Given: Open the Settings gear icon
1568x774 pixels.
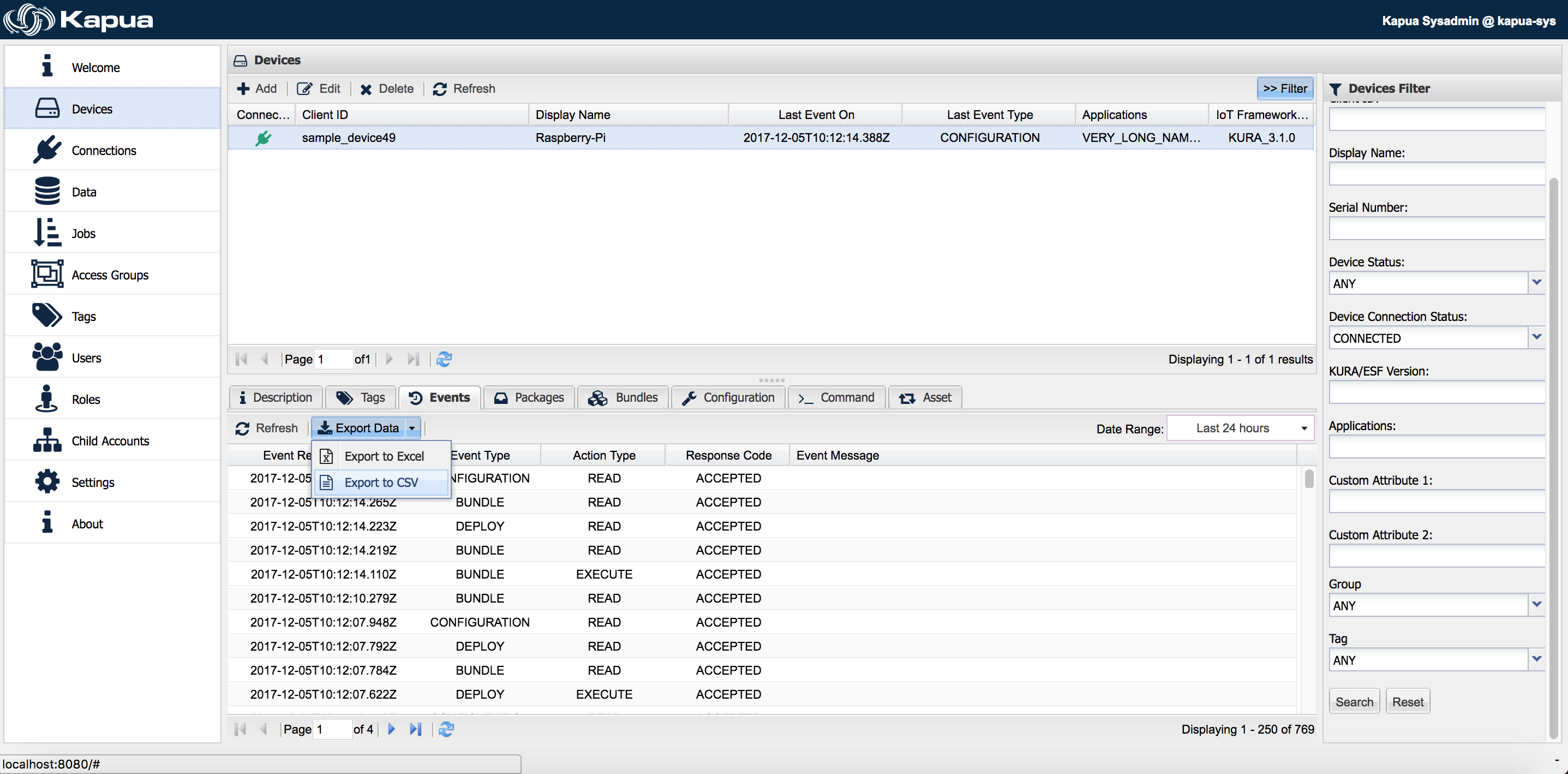Looking at the screenshot, I should [x=47, y=481].
